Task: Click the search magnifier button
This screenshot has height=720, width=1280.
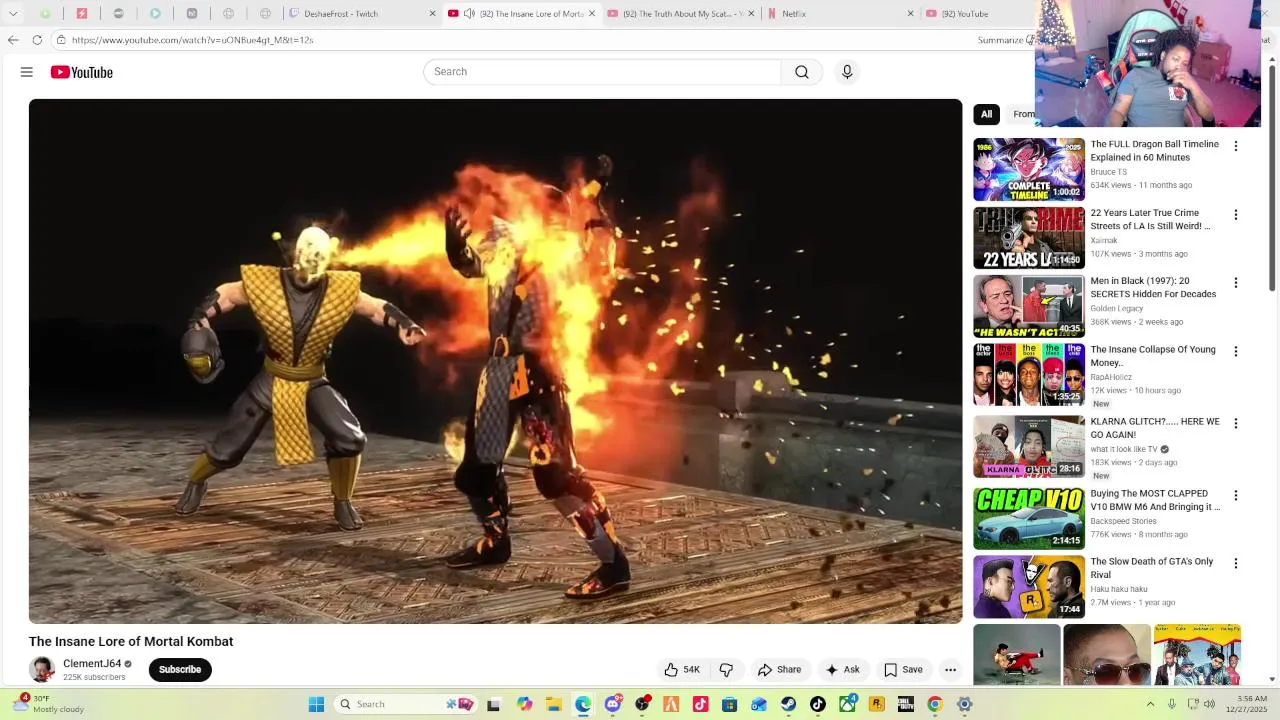Action: click(802, 72)
